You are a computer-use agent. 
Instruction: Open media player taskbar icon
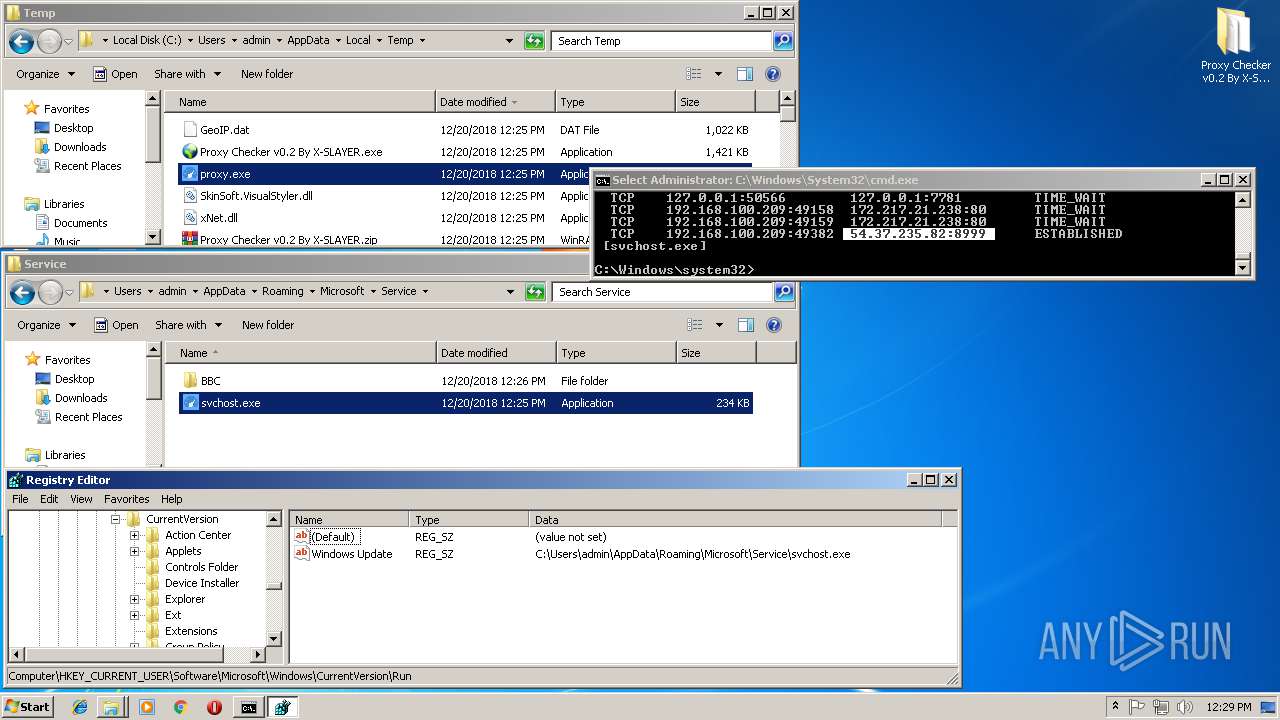point(147,707)
